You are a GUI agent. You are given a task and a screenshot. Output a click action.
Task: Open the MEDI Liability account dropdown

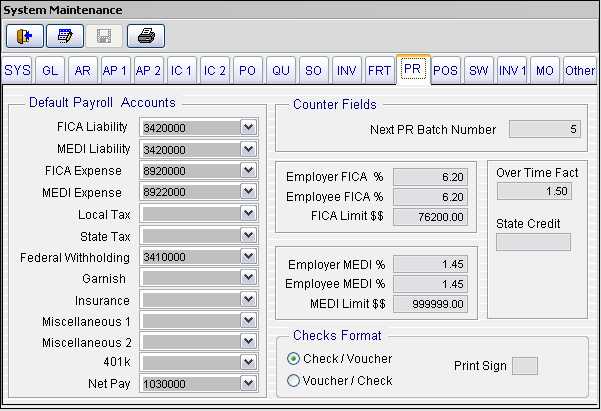[248, 149]
